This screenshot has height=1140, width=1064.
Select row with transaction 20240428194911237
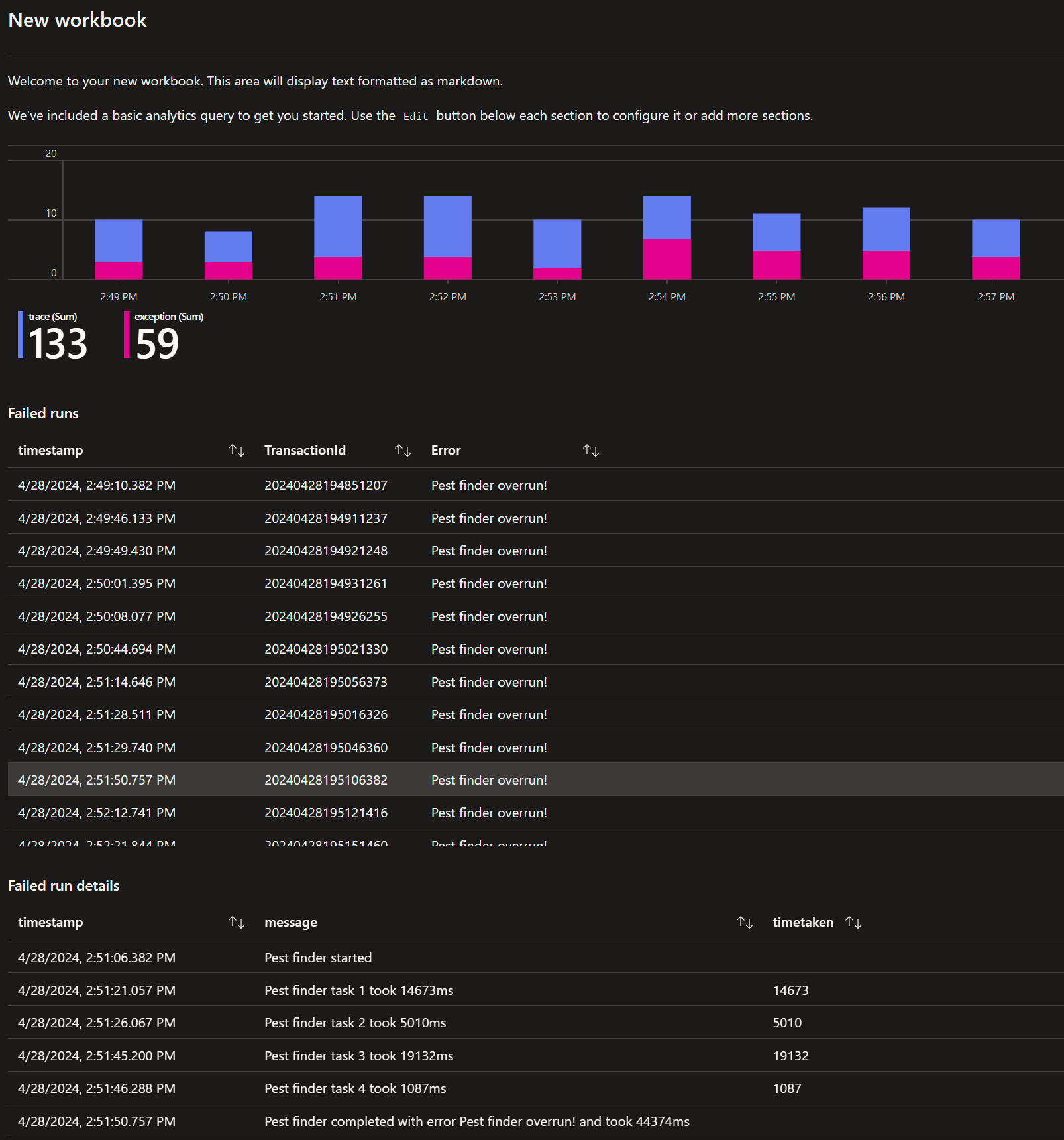[536, 518]
